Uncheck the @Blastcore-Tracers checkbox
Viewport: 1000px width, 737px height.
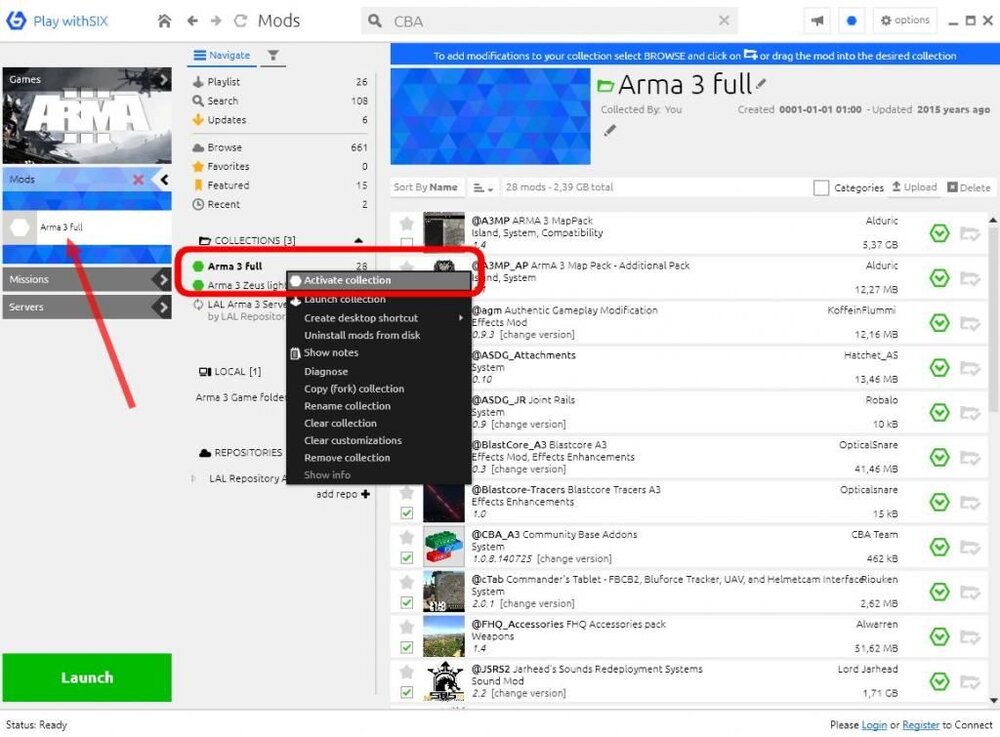[406, 513]
